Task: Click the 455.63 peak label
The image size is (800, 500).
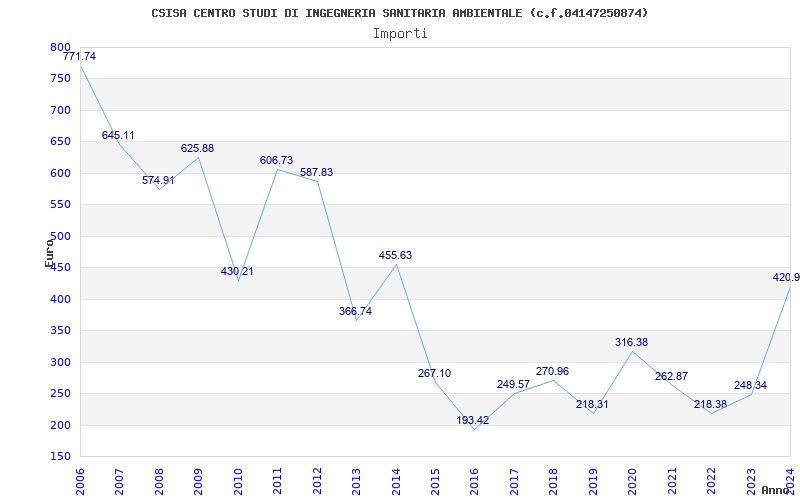Action: (395, 256)
